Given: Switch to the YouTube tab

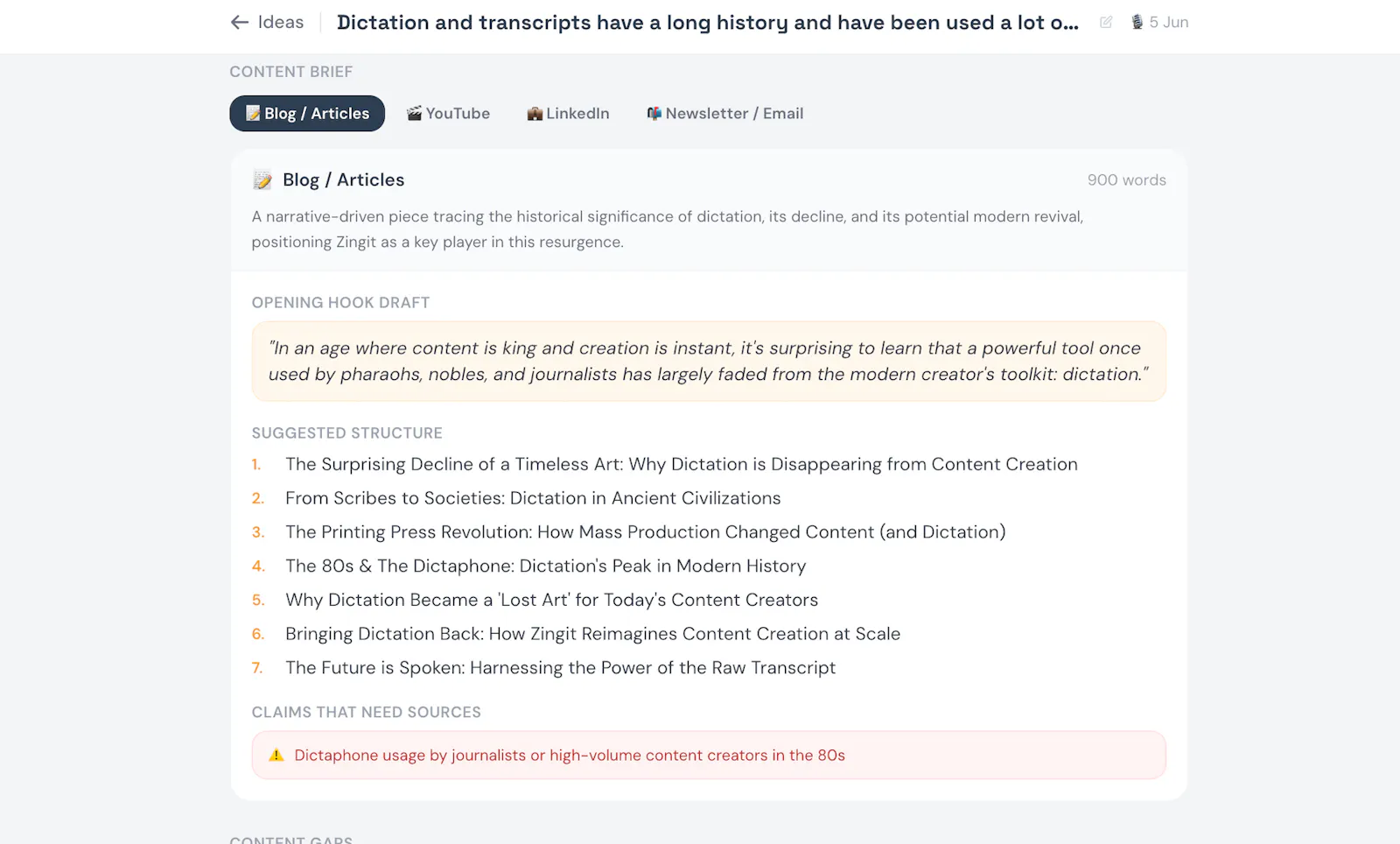Looking at the screenshot, I should [x=449, y=114].
